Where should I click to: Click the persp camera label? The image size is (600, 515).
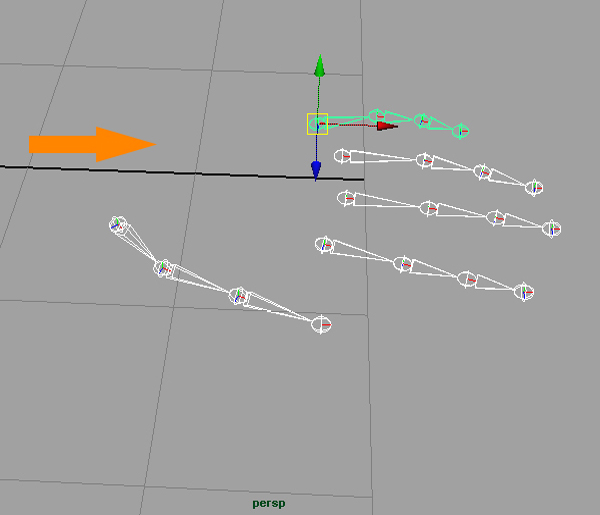[269, 504]
